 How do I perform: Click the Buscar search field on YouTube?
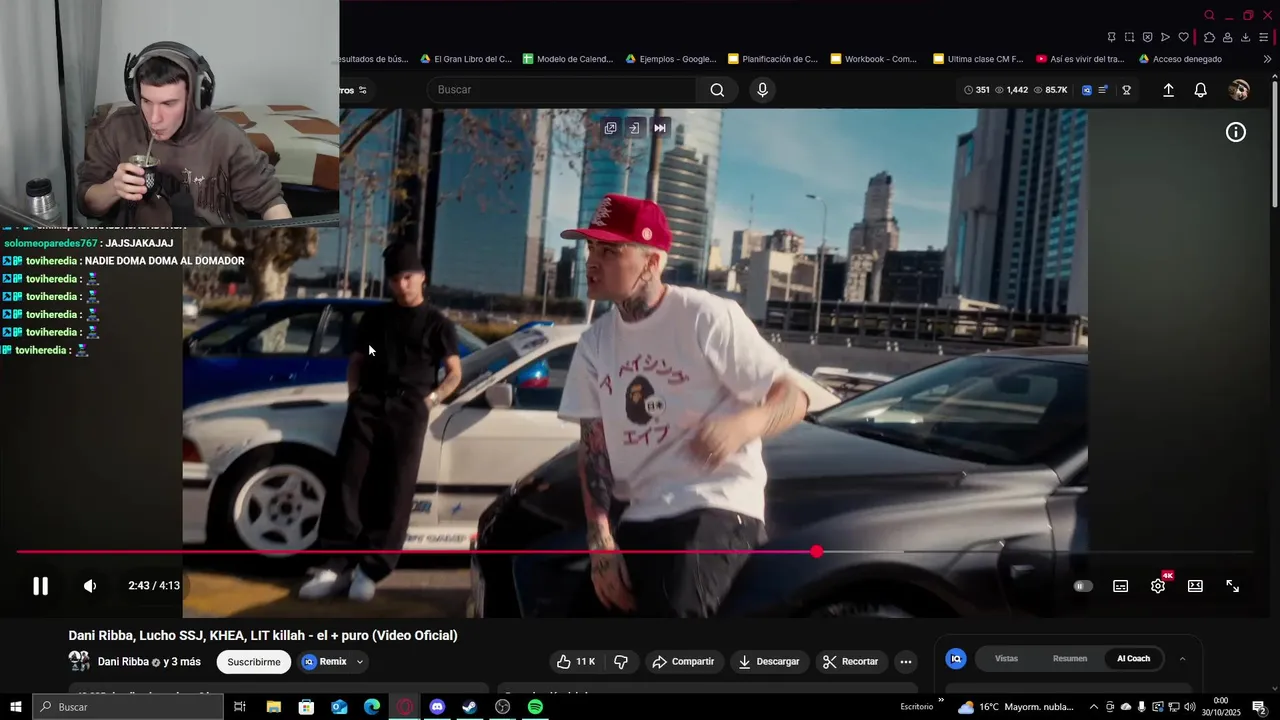click(564, 90)
